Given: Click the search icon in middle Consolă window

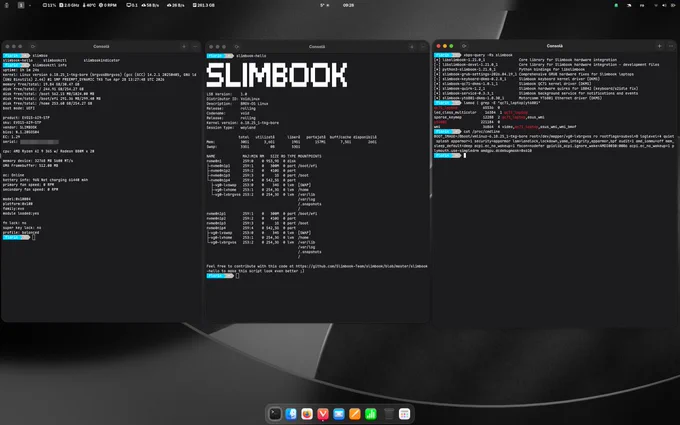Looking at the screenshot, I should point(237,46).
